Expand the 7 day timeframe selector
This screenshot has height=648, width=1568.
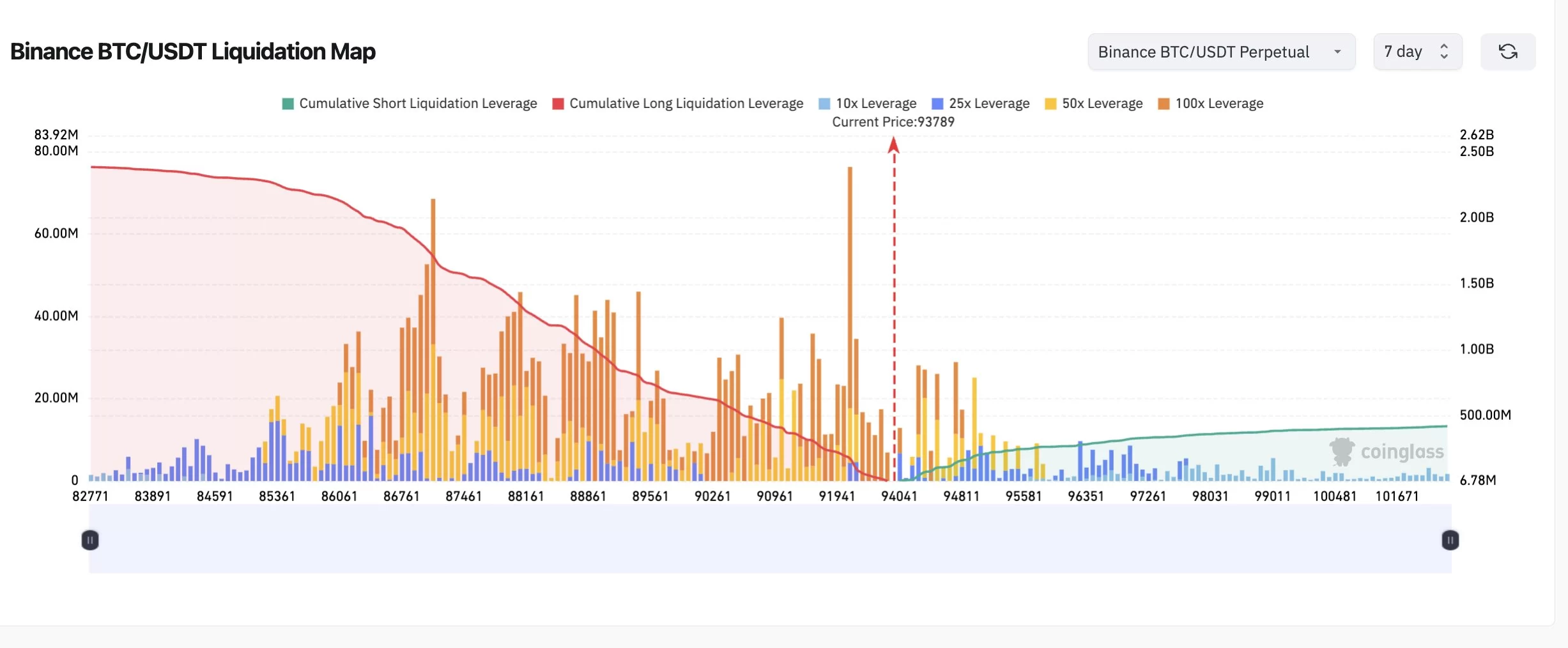coord(1417,52)
